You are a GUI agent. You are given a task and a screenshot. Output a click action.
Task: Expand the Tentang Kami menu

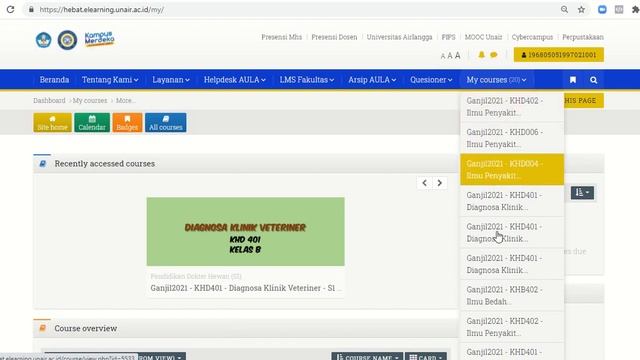[x=110, y=80]
